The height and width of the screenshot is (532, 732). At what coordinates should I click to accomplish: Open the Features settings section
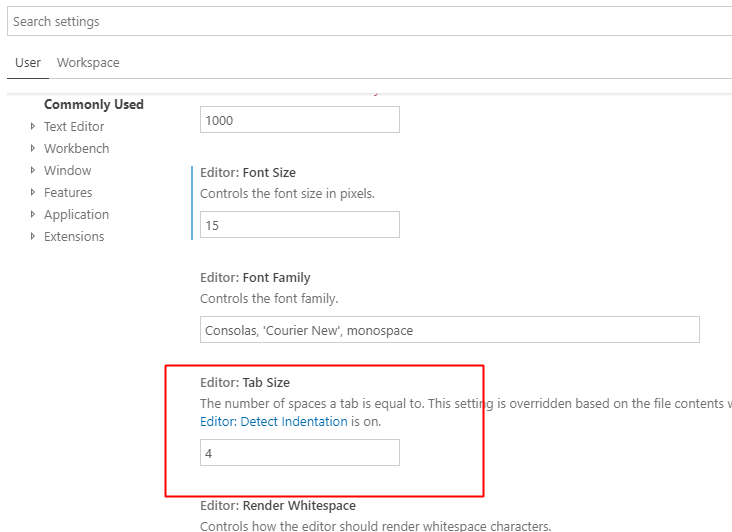pos(68,192)
